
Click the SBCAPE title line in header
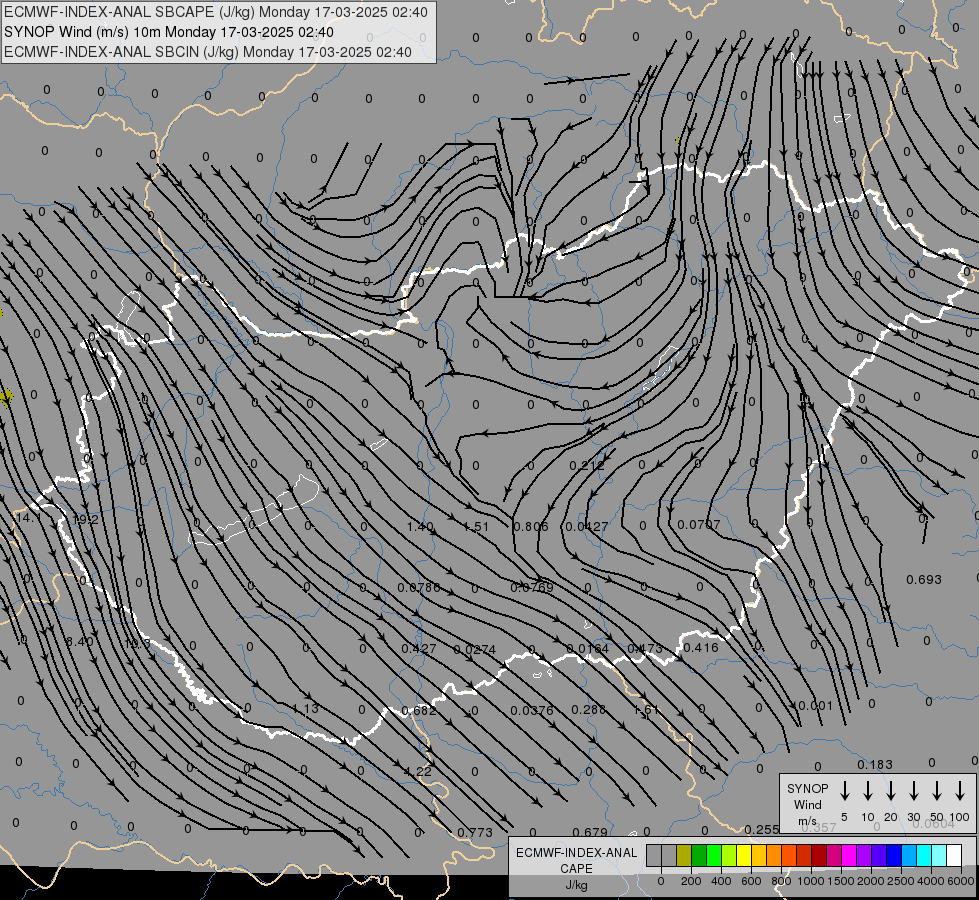(x=216, y=12)
